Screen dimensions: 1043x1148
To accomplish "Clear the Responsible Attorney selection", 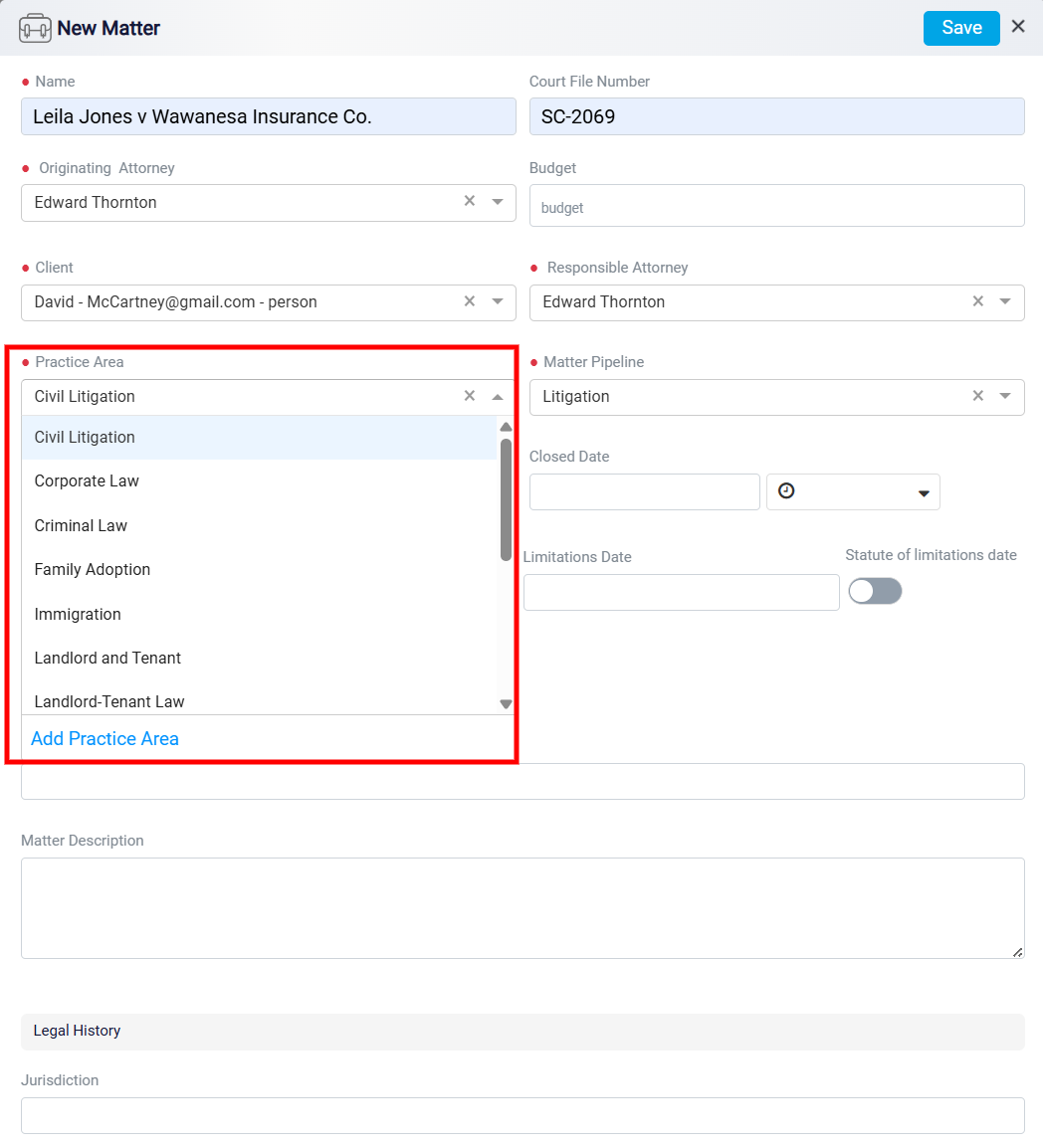I will 977,300.
